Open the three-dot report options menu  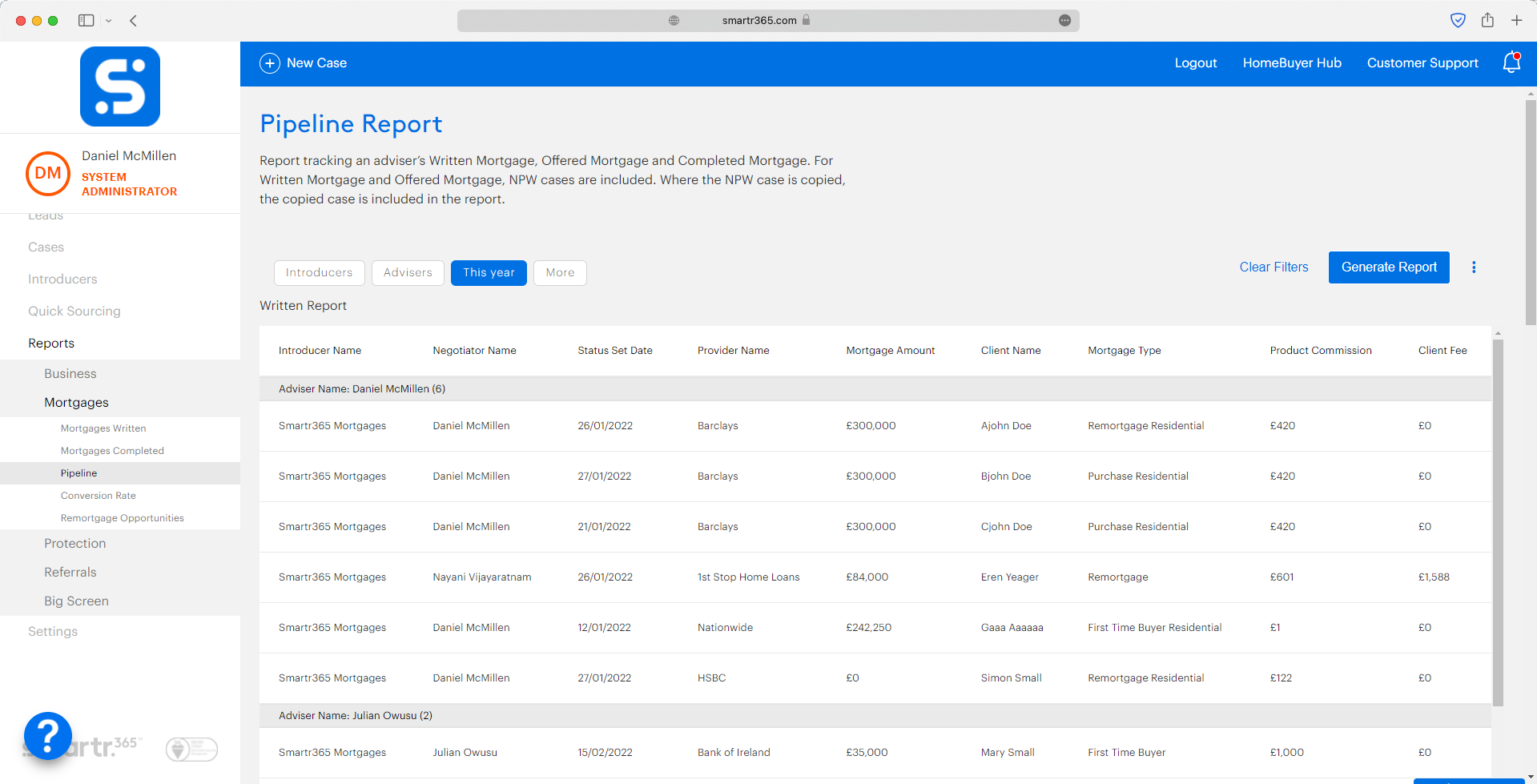point(1474,267)
